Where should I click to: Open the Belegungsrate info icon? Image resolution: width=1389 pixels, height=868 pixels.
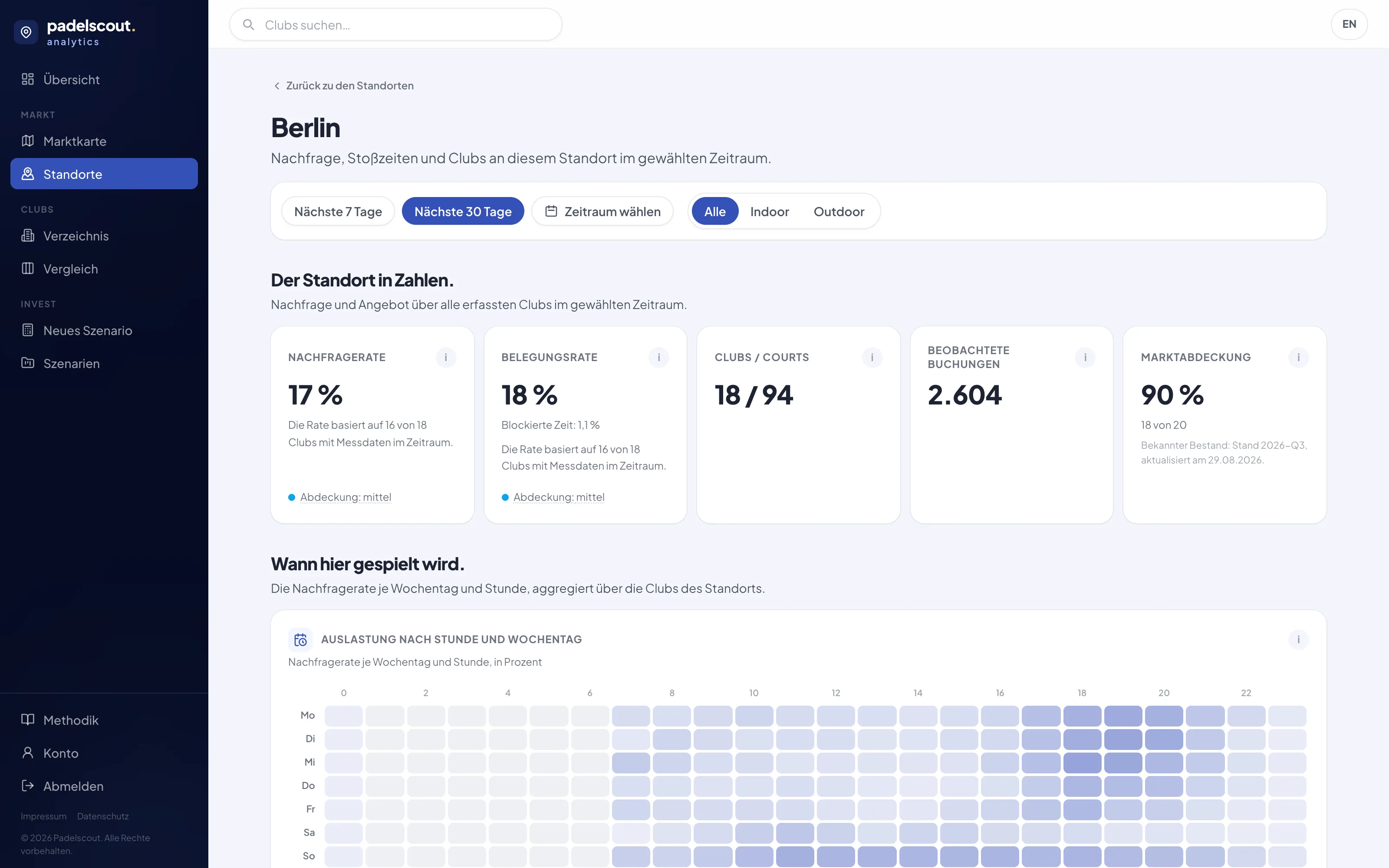pos(659,357)
